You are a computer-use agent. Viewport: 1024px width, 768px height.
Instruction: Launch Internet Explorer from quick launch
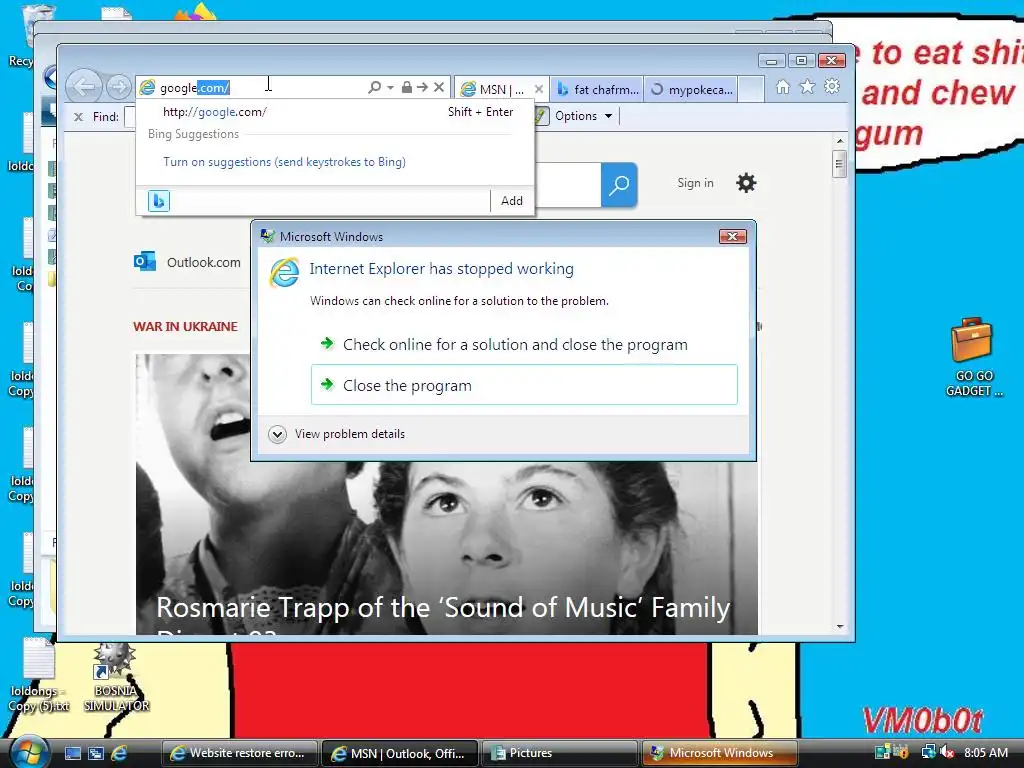click(x=119, y=753)
